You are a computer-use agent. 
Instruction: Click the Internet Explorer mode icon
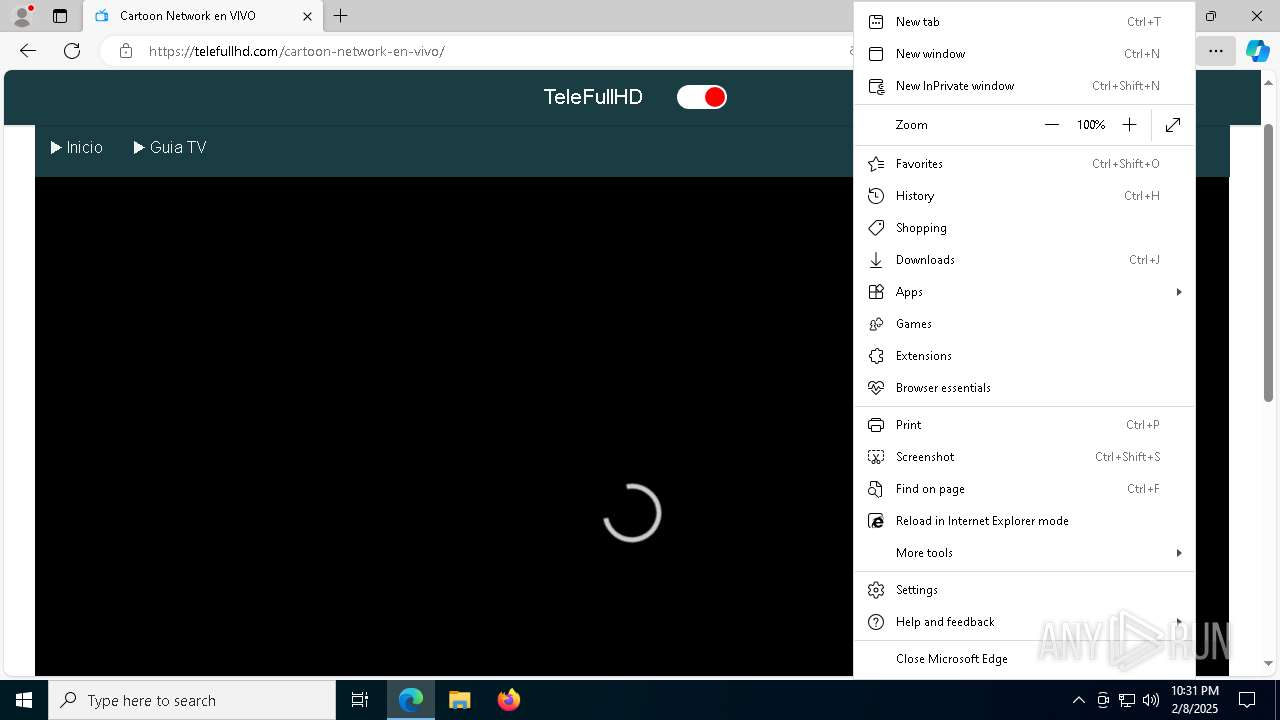(876, 521)
